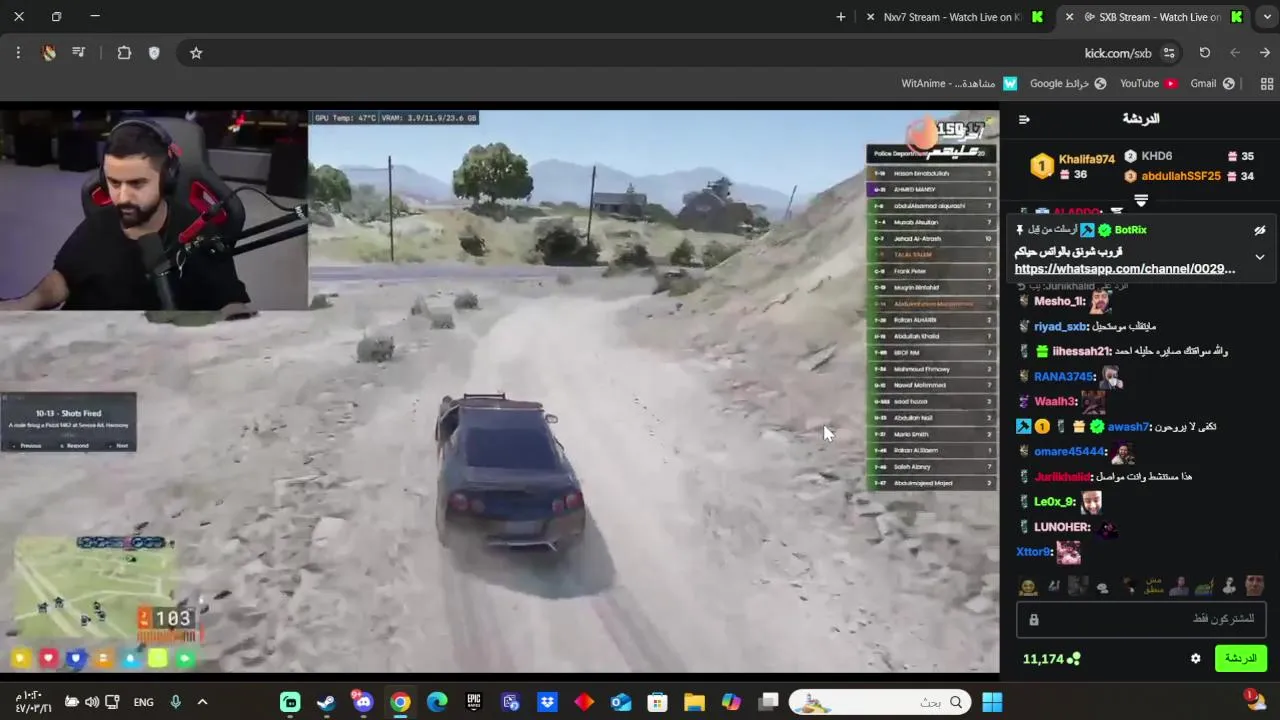1280x720 pixels.
Task: Open the Extensions puzzle icon
Action: coord(124,53)
